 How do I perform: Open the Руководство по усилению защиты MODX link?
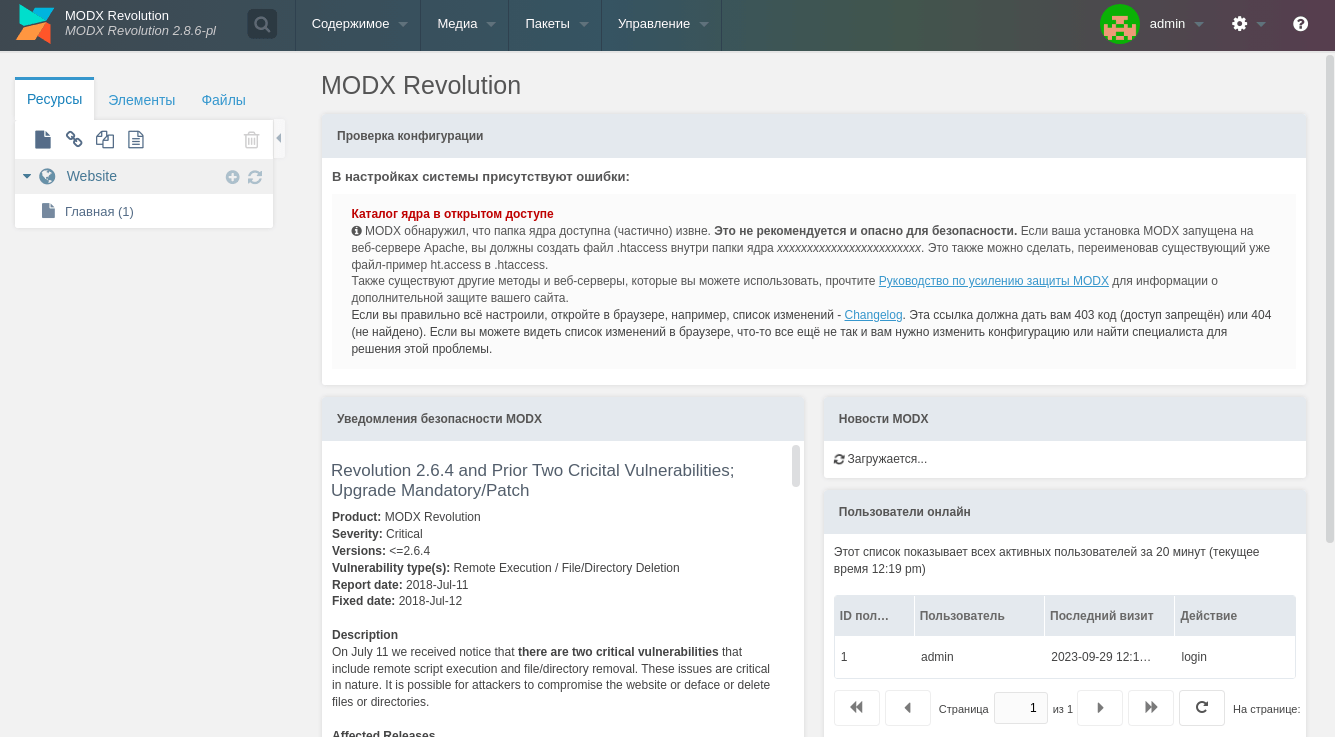pos(994,281)
